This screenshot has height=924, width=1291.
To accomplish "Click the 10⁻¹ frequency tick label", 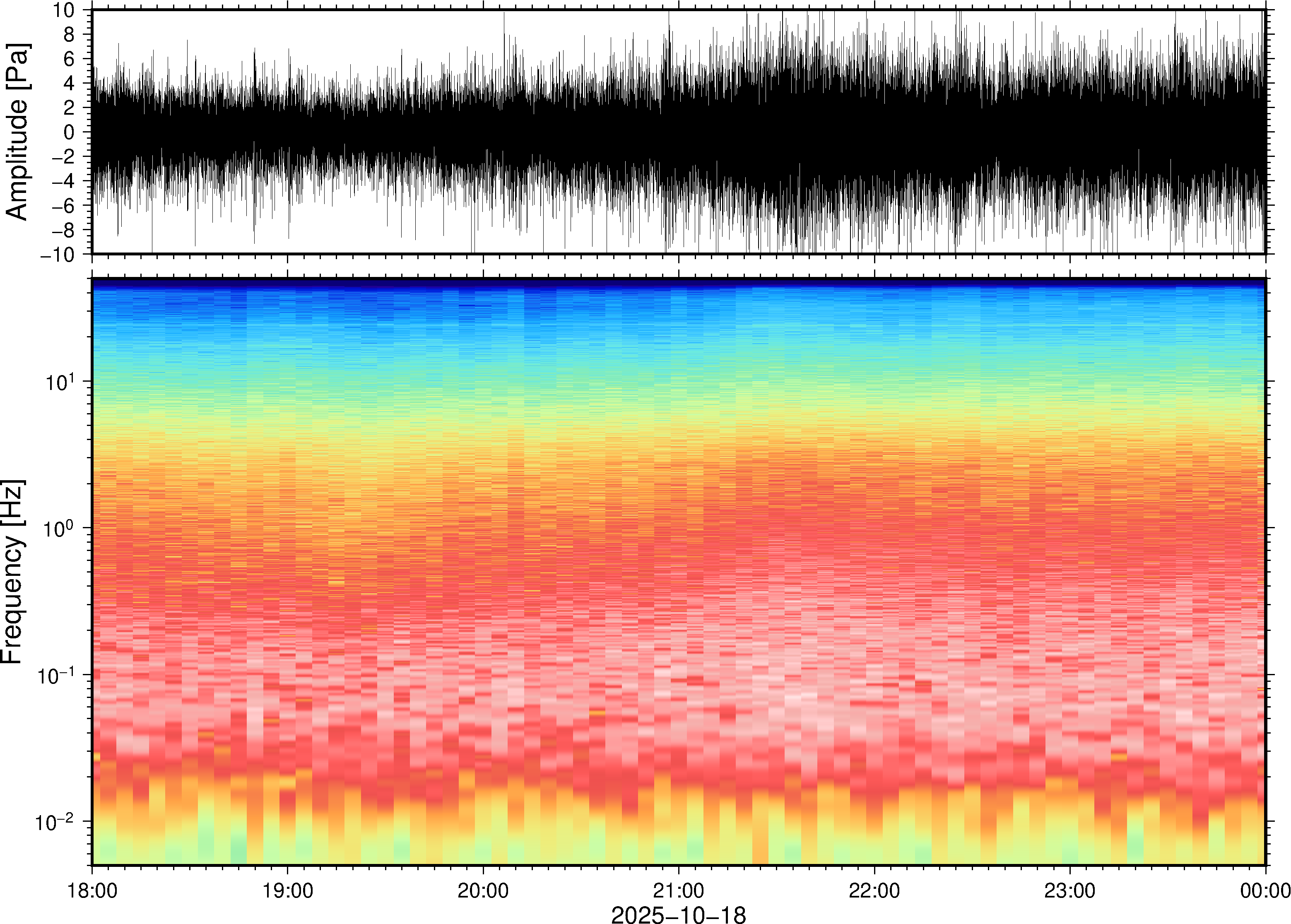I will [55, 675].
